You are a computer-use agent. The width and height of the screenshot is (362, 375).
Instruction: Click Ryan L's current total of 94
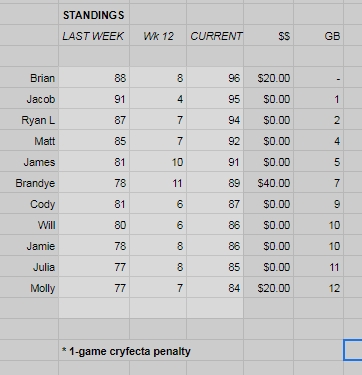pyautogui.click(x=215, y=120)
